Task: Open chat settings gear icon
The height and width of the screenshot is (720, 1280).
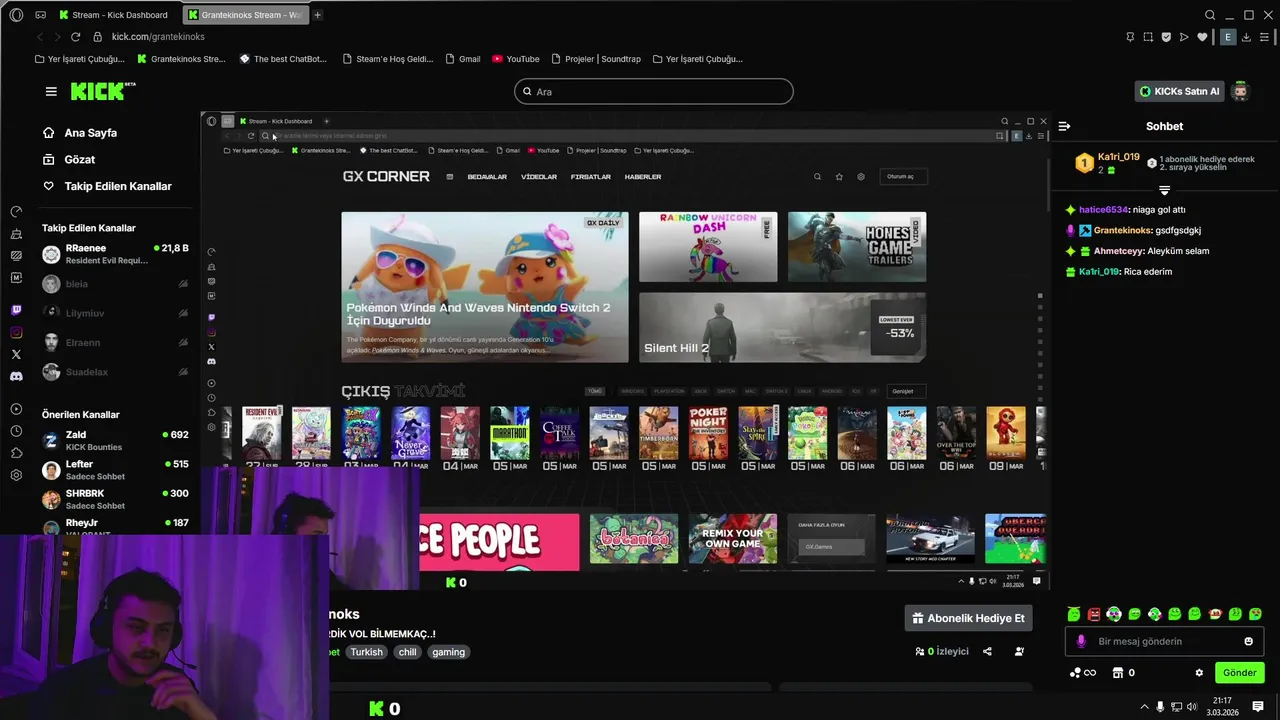Action: (x=1199, y=673)
